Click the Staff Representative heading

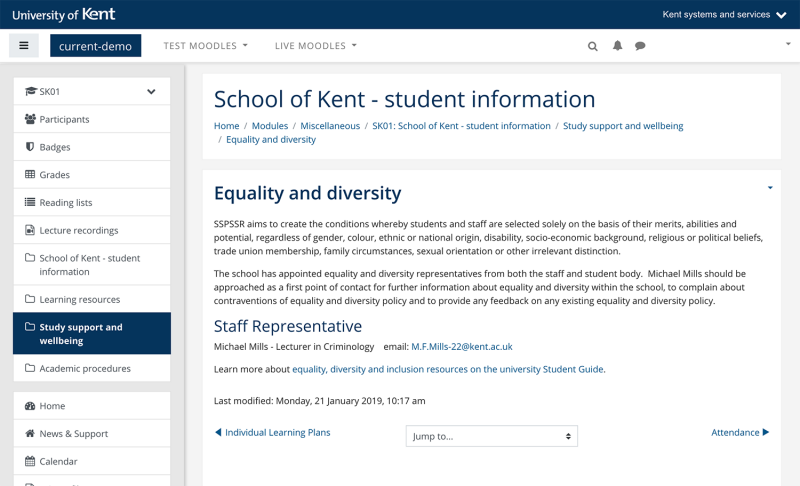pyautogui.click(x=288, y=326)
